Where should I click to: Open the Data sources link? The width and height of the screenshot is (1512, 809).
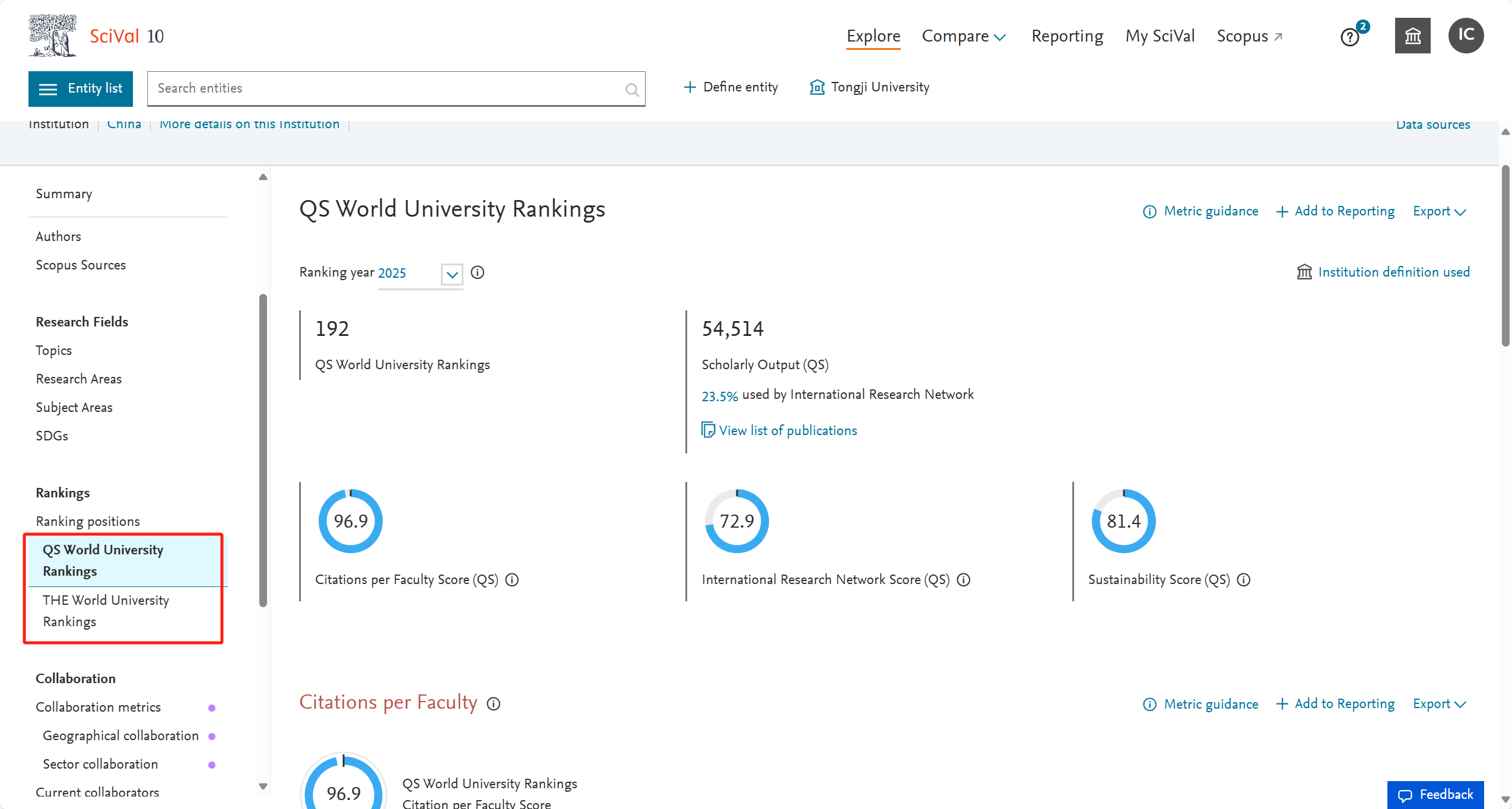1433,125
